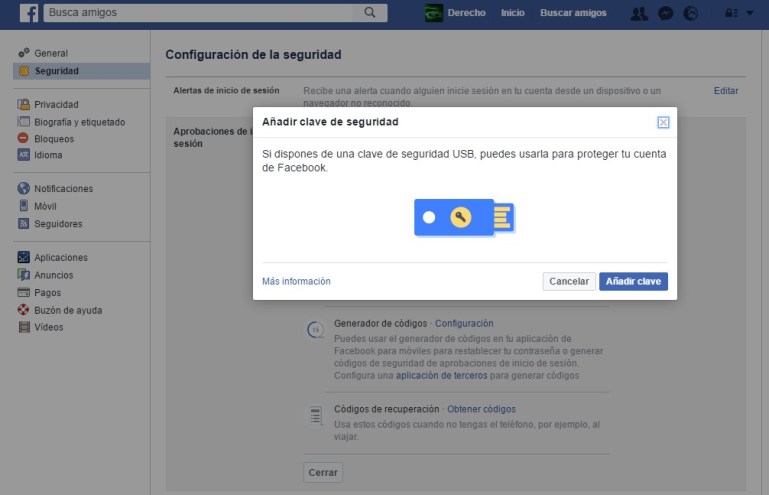Open the Más información link
This screenshot has height=495, width=769.
coord(296,281)
